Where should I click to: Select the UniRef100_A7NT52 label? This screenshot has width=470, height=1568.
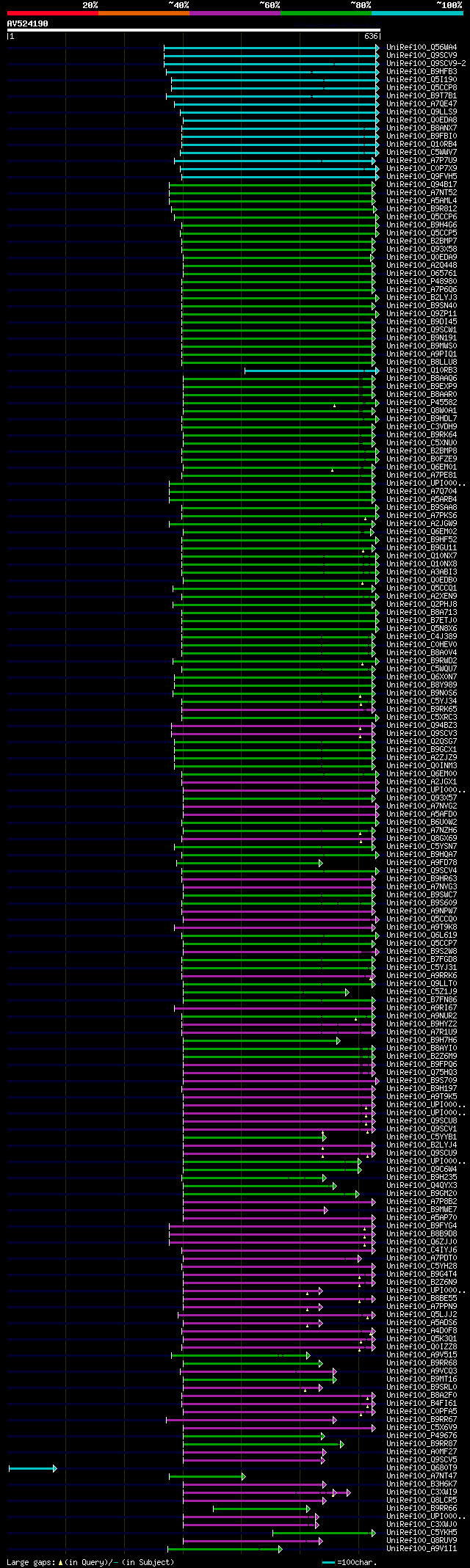[x=422, y=192]
